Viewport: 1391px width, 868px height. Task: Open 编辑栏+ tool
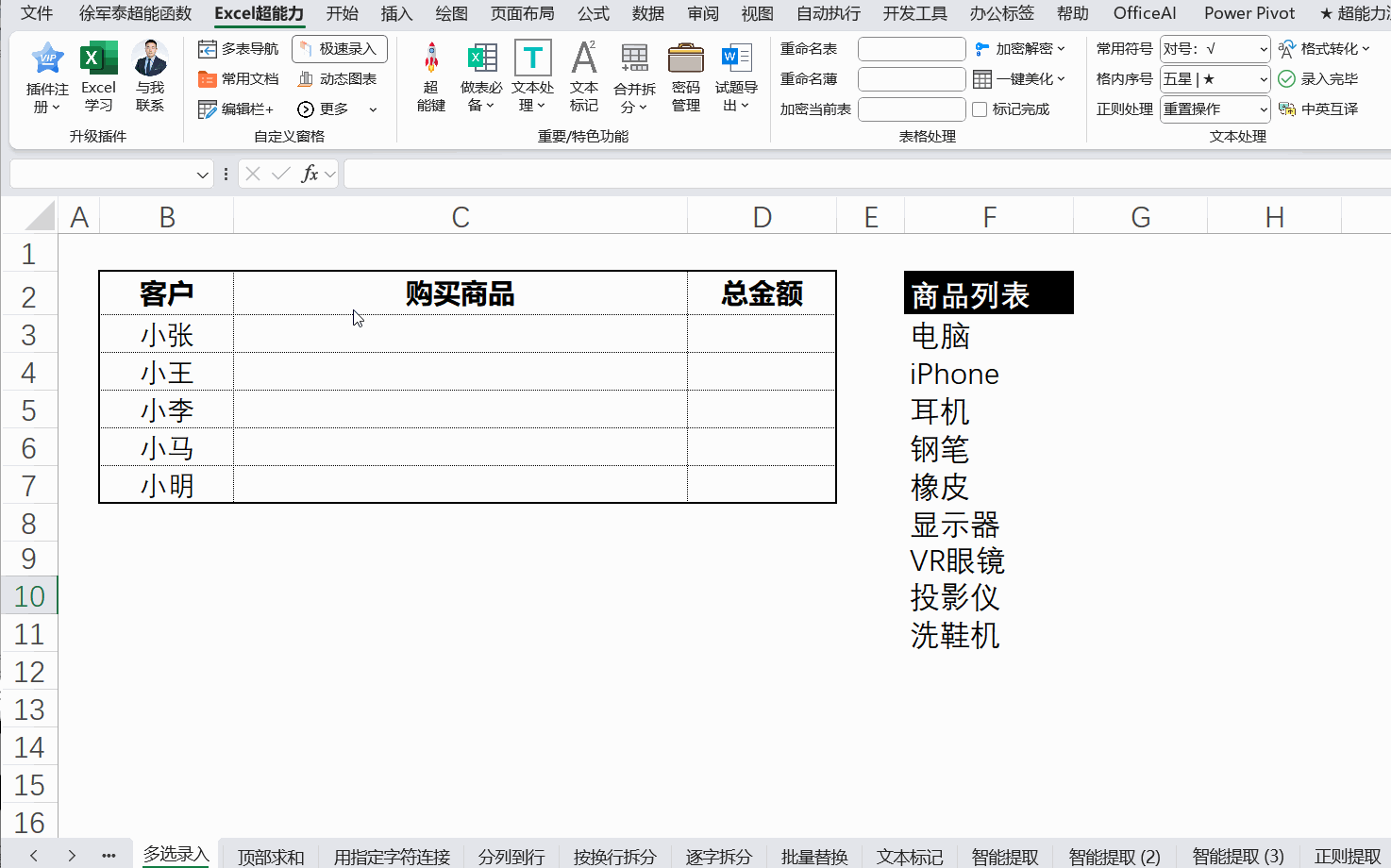click(236, 109)
